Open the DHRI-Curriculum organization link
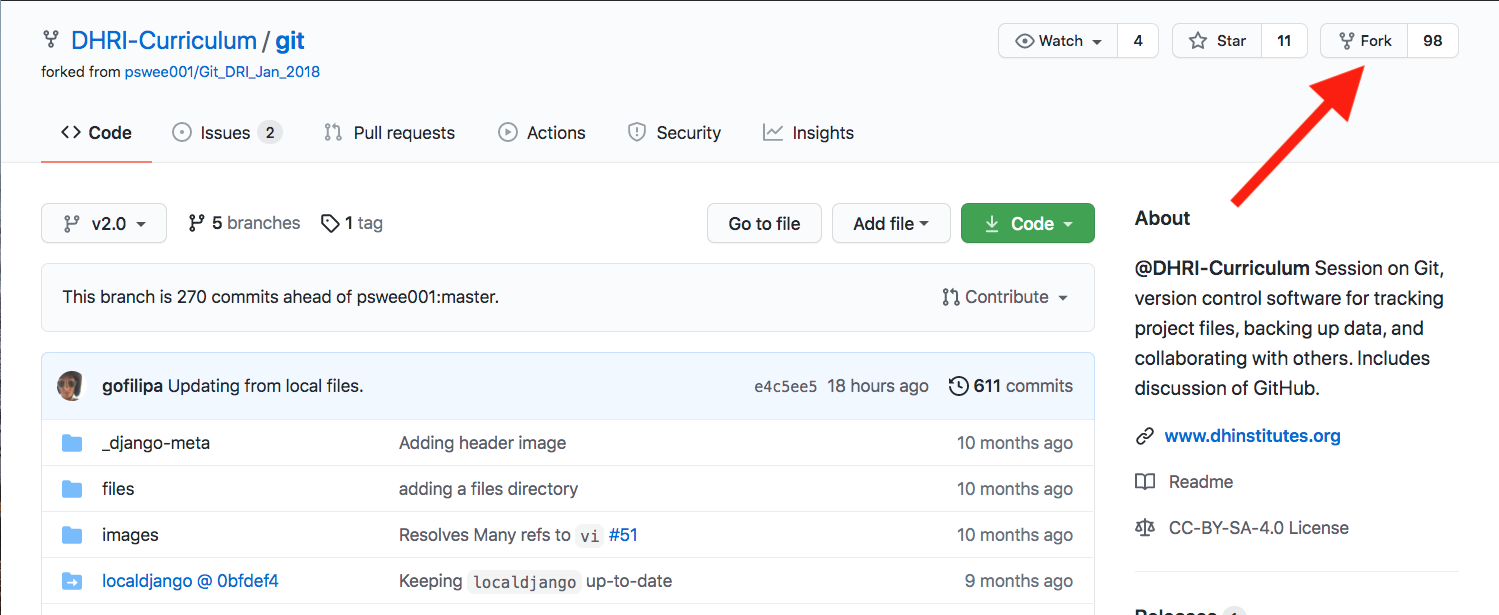 click(164, 41)
